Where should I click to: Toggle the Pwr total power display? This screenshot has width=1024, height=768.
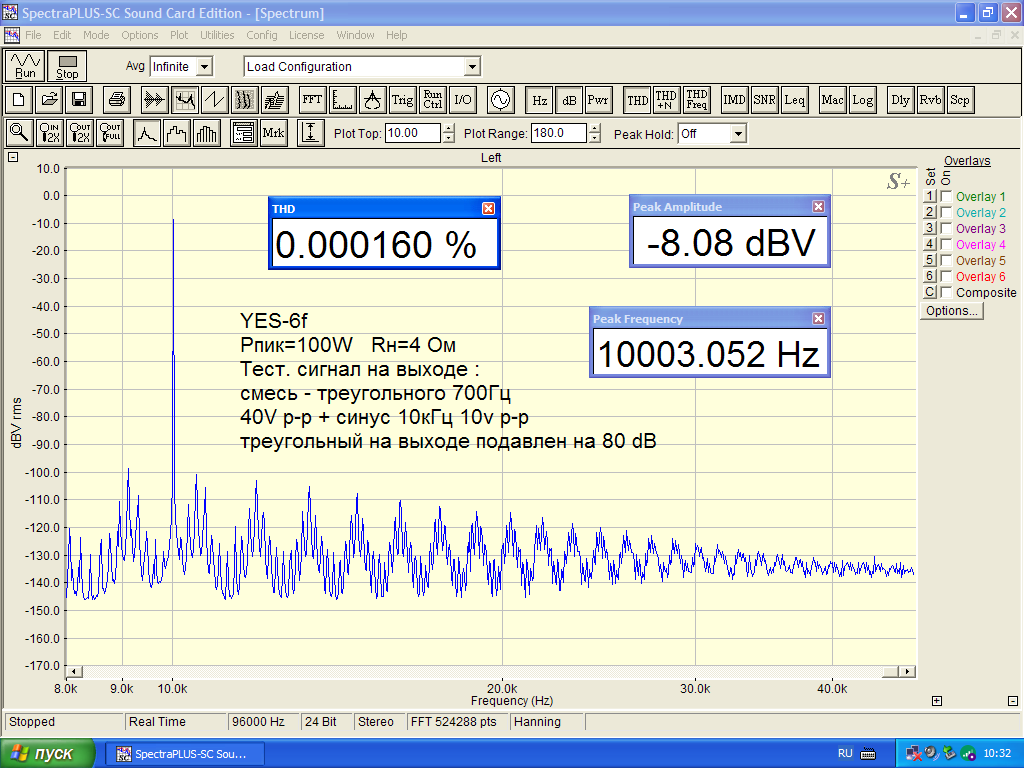click(x=598, y=100)
